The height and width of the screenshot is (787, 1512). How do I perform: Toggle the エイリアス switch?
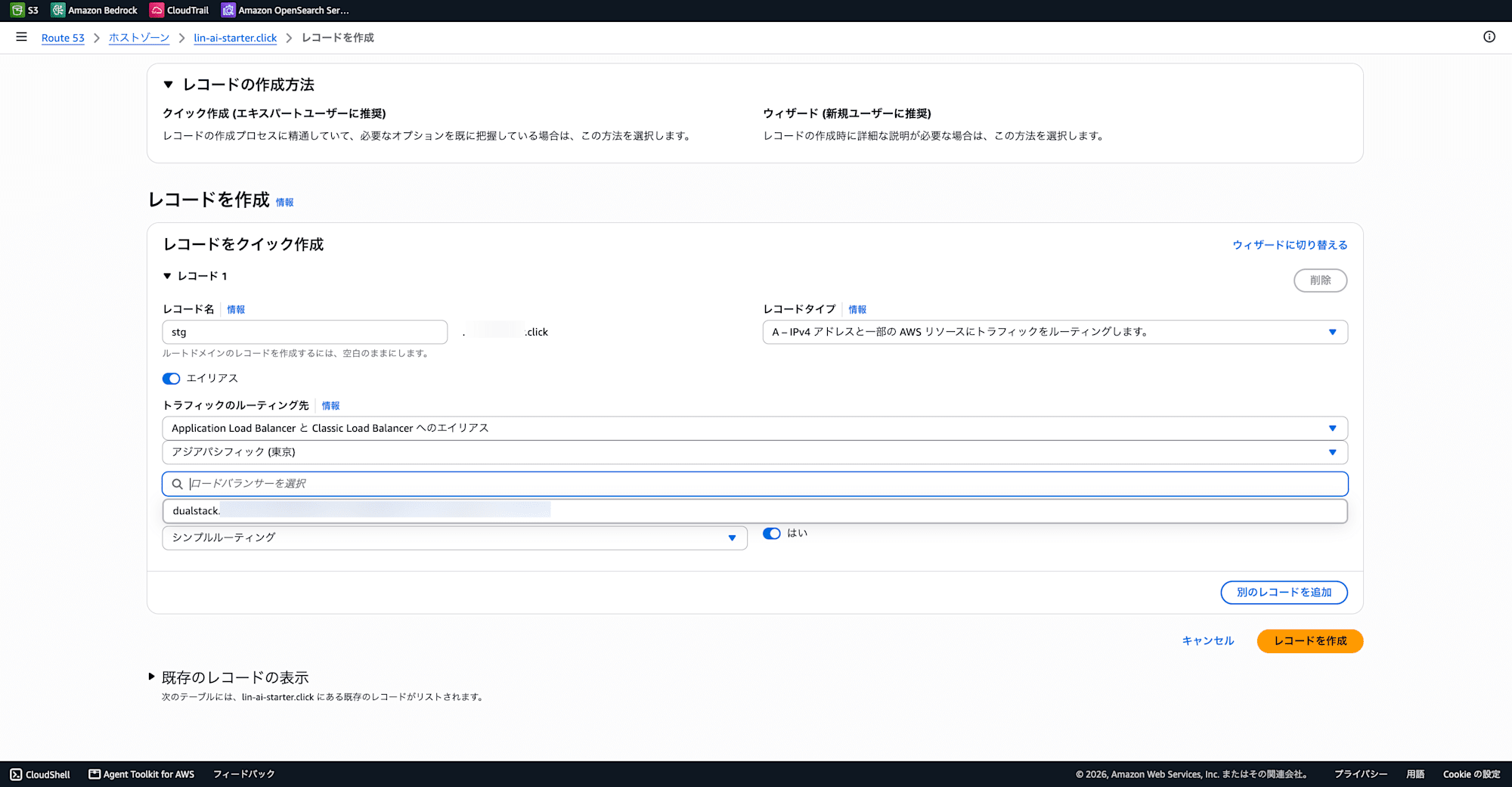tap(172, 379)
